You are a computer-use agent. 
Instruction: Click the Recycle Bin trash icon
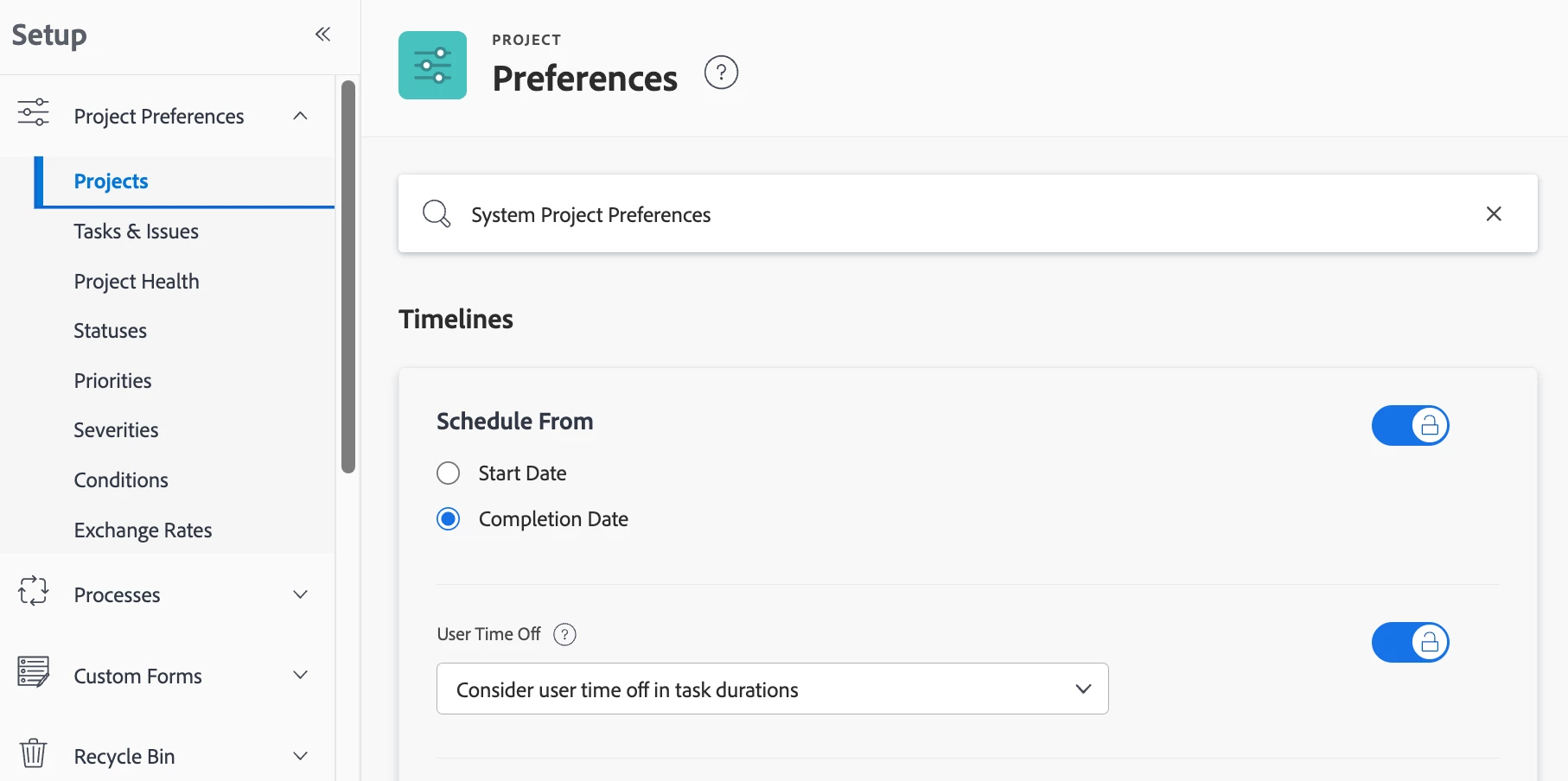34,752
